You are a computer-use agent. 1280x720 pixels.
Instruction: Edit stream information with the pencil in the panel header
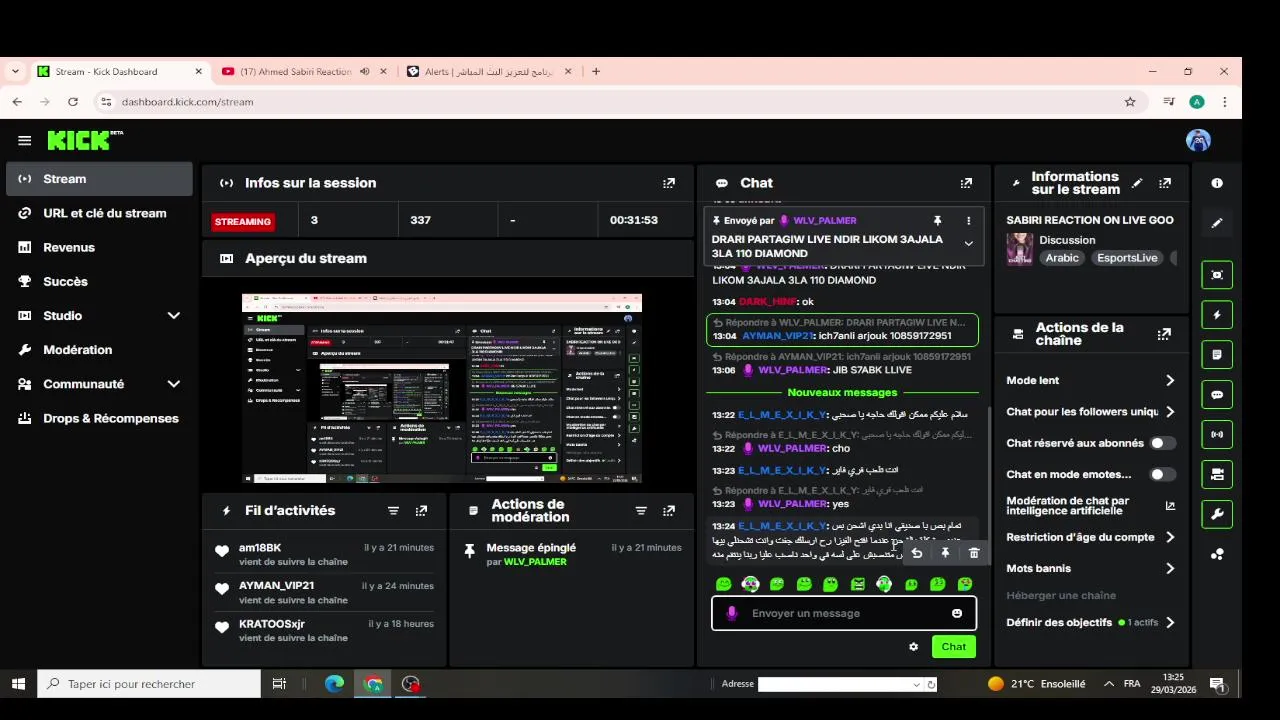[x=1137, y=183]
